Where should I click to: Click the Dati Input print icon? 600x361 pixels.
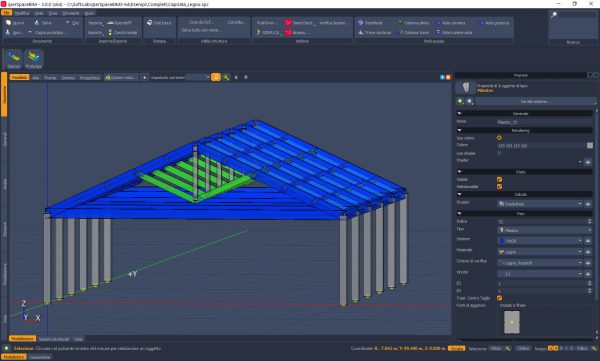point(150,23)
